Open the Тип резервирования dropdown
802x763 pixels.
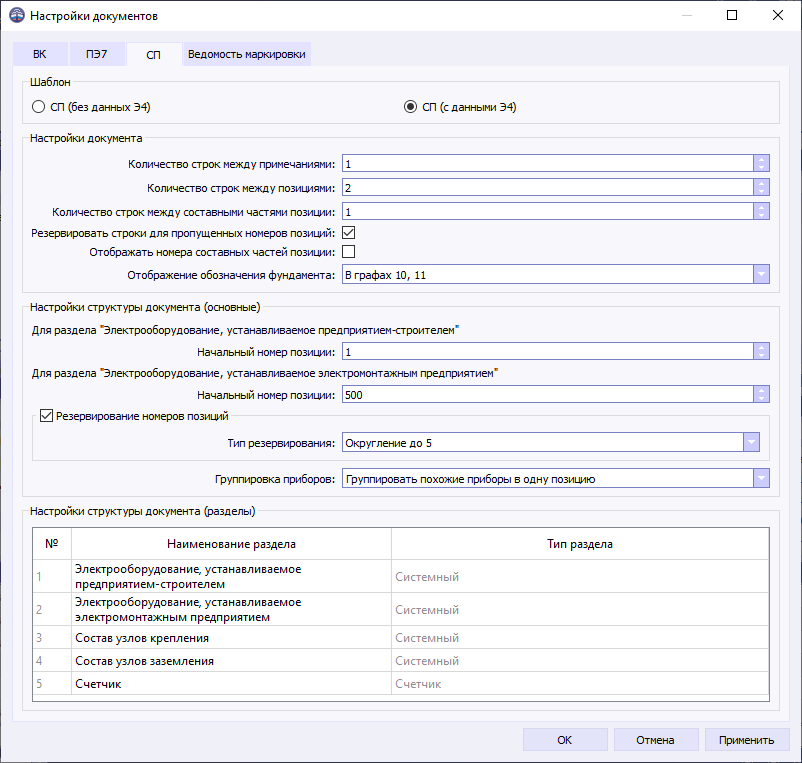click(x=751, y=442)
